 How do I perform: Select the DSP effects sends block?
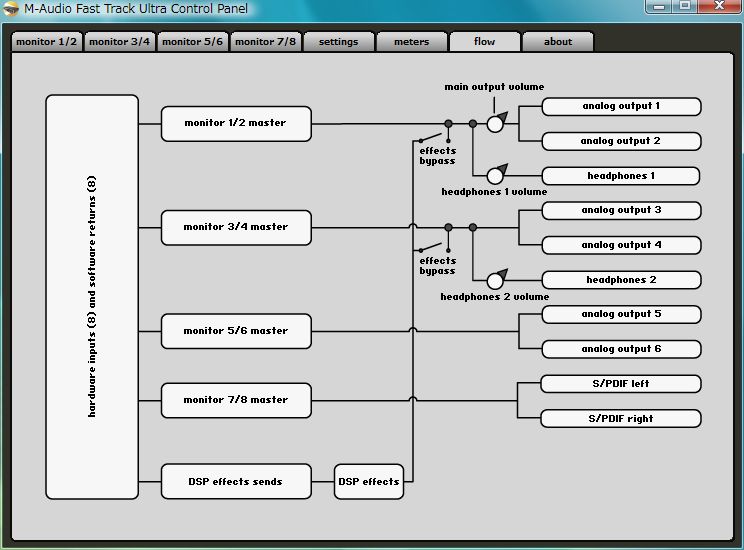(236, 481)
